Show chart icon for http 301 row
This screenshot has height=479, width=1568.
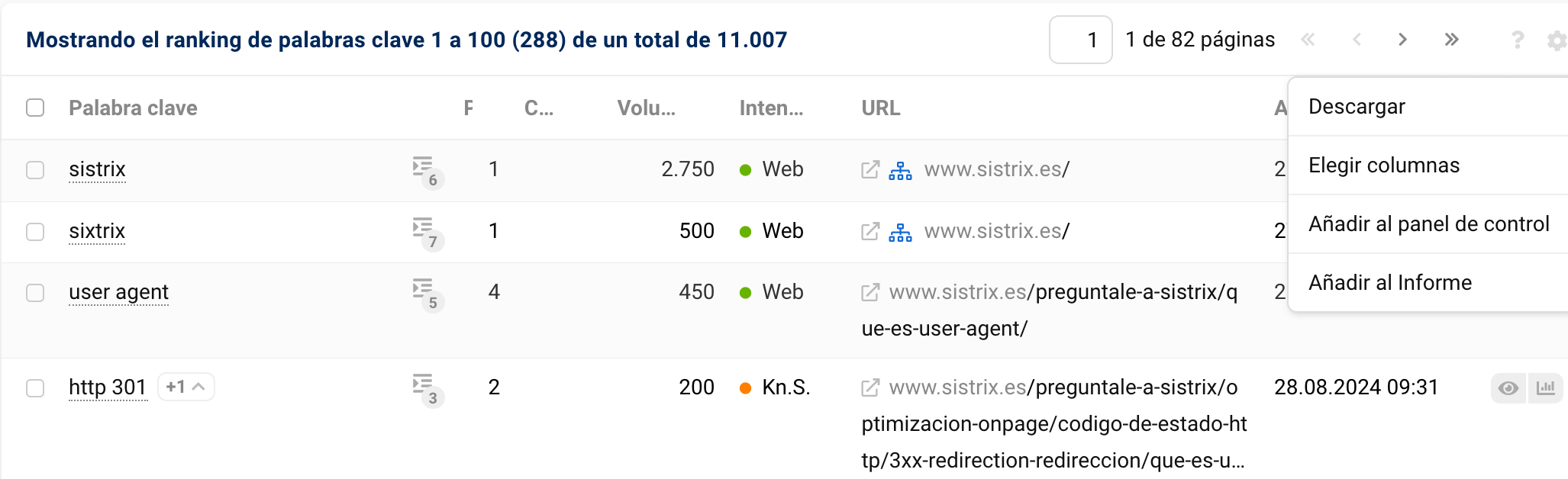[x=1546, y=388]
